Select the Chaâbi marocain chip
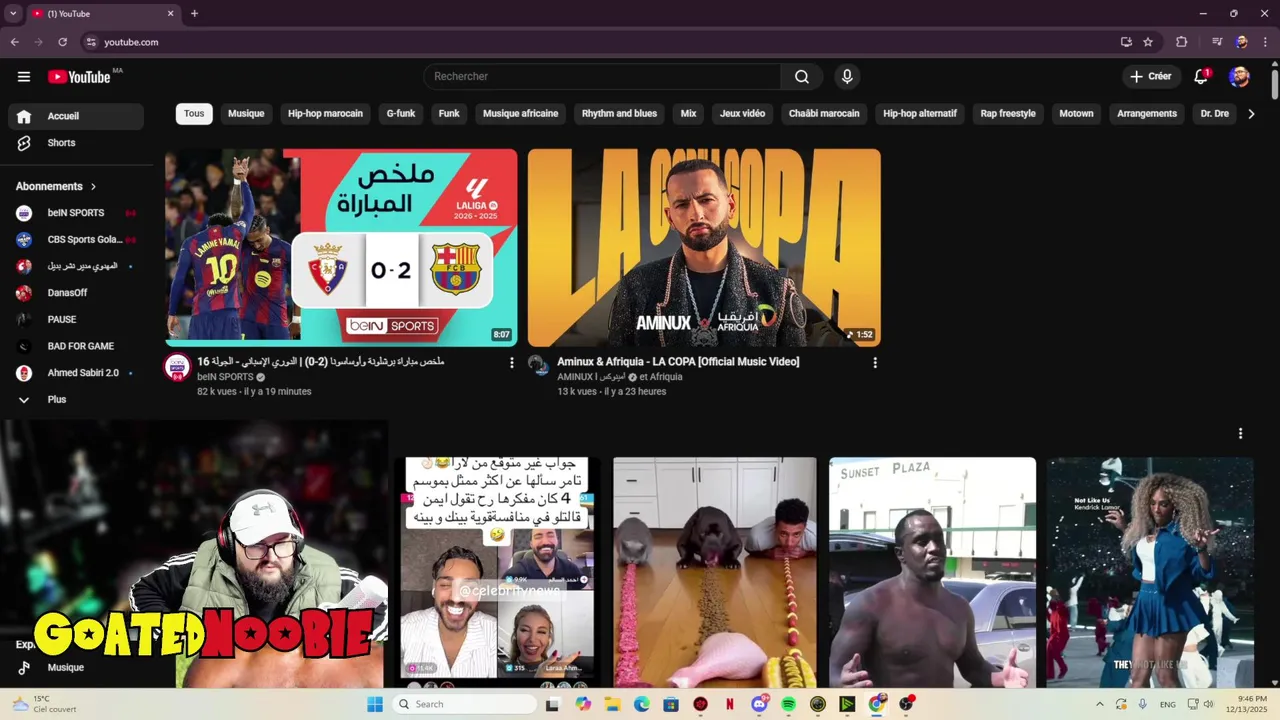The width and height of the screenshot is (1280, 720). pos(824,114)
